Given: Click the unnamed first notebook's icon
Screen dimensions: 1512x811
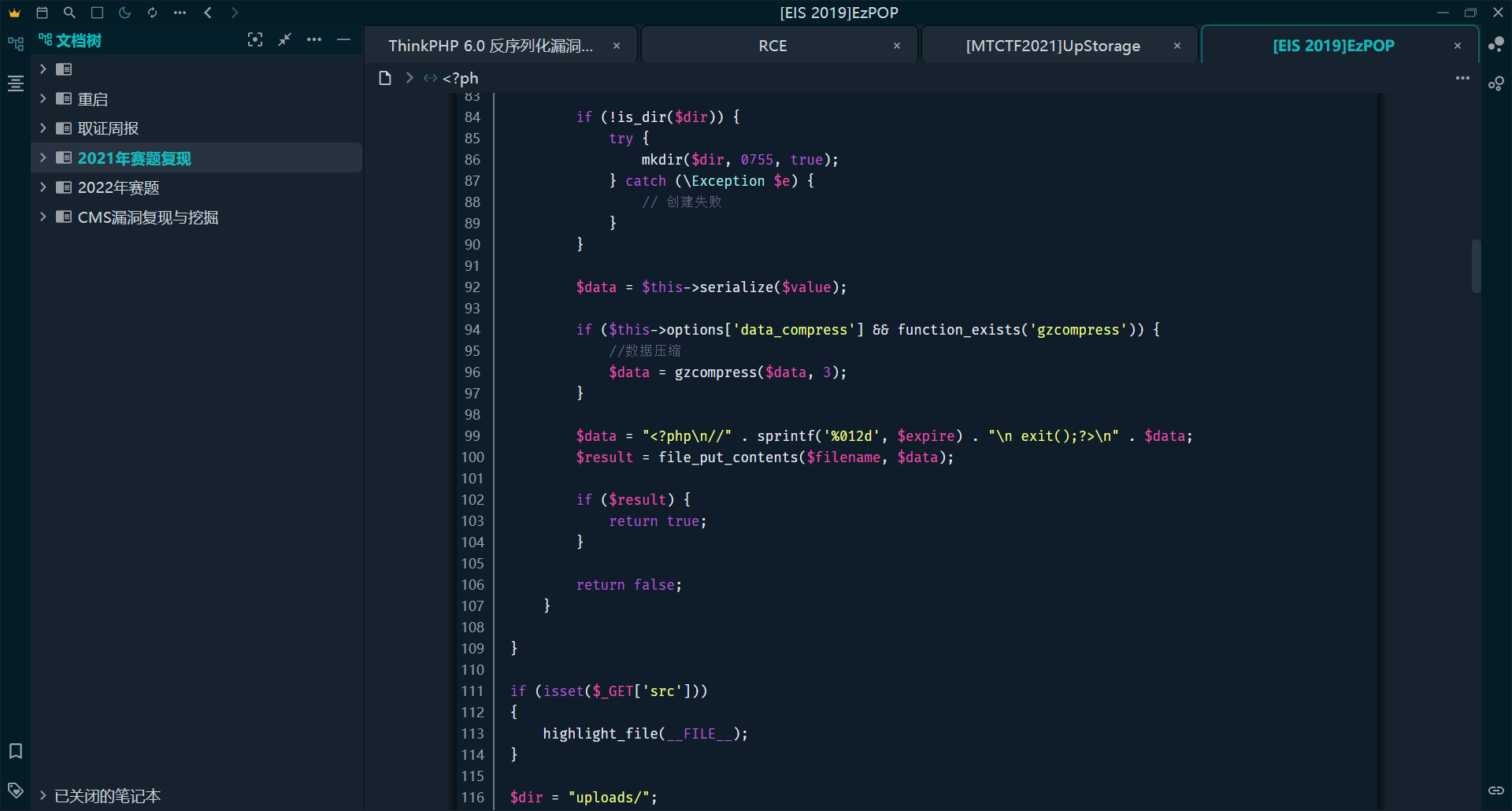Looking at the screenshot, I should (x=64, y=69).
